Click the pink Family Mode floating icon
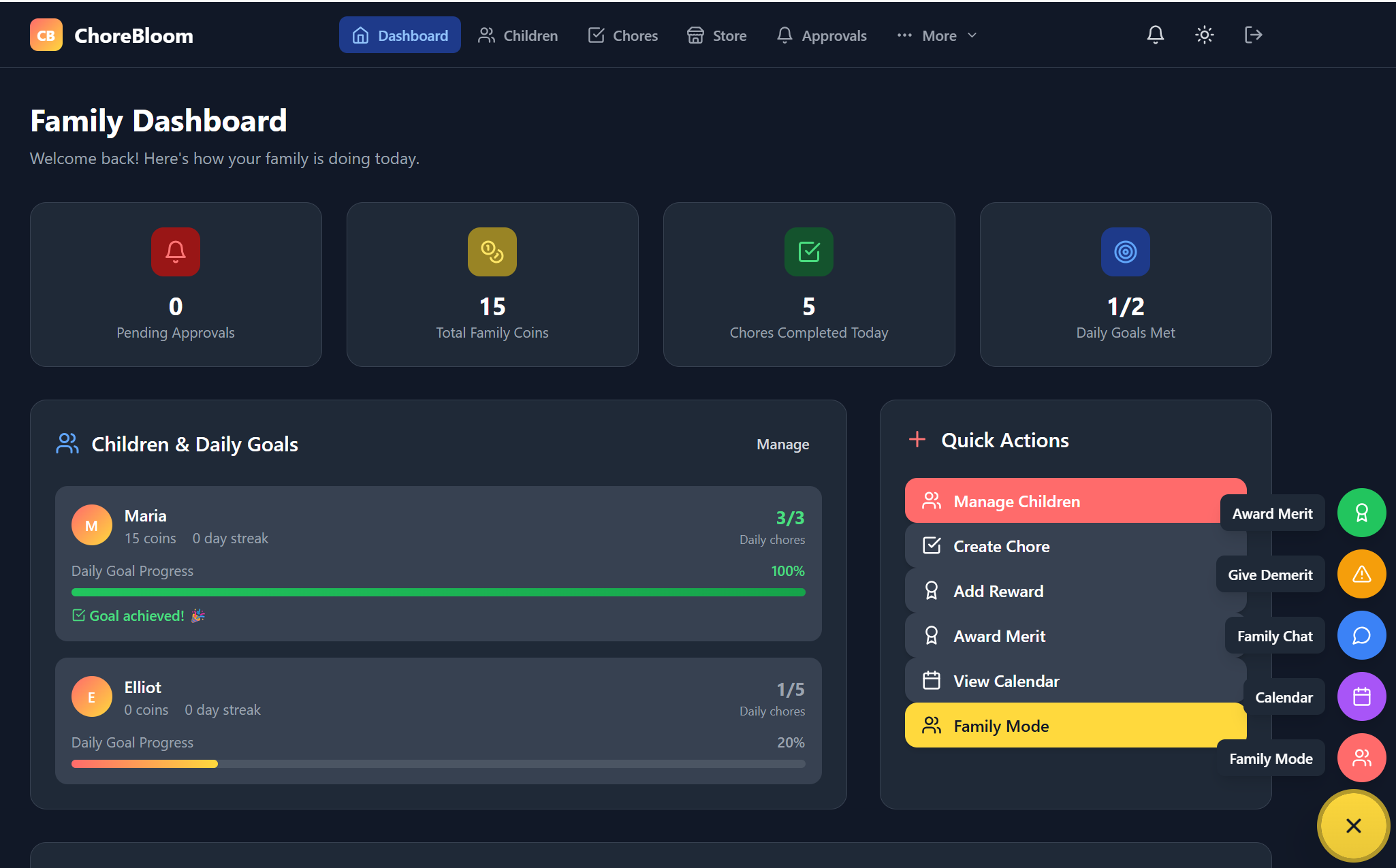 1361,758
